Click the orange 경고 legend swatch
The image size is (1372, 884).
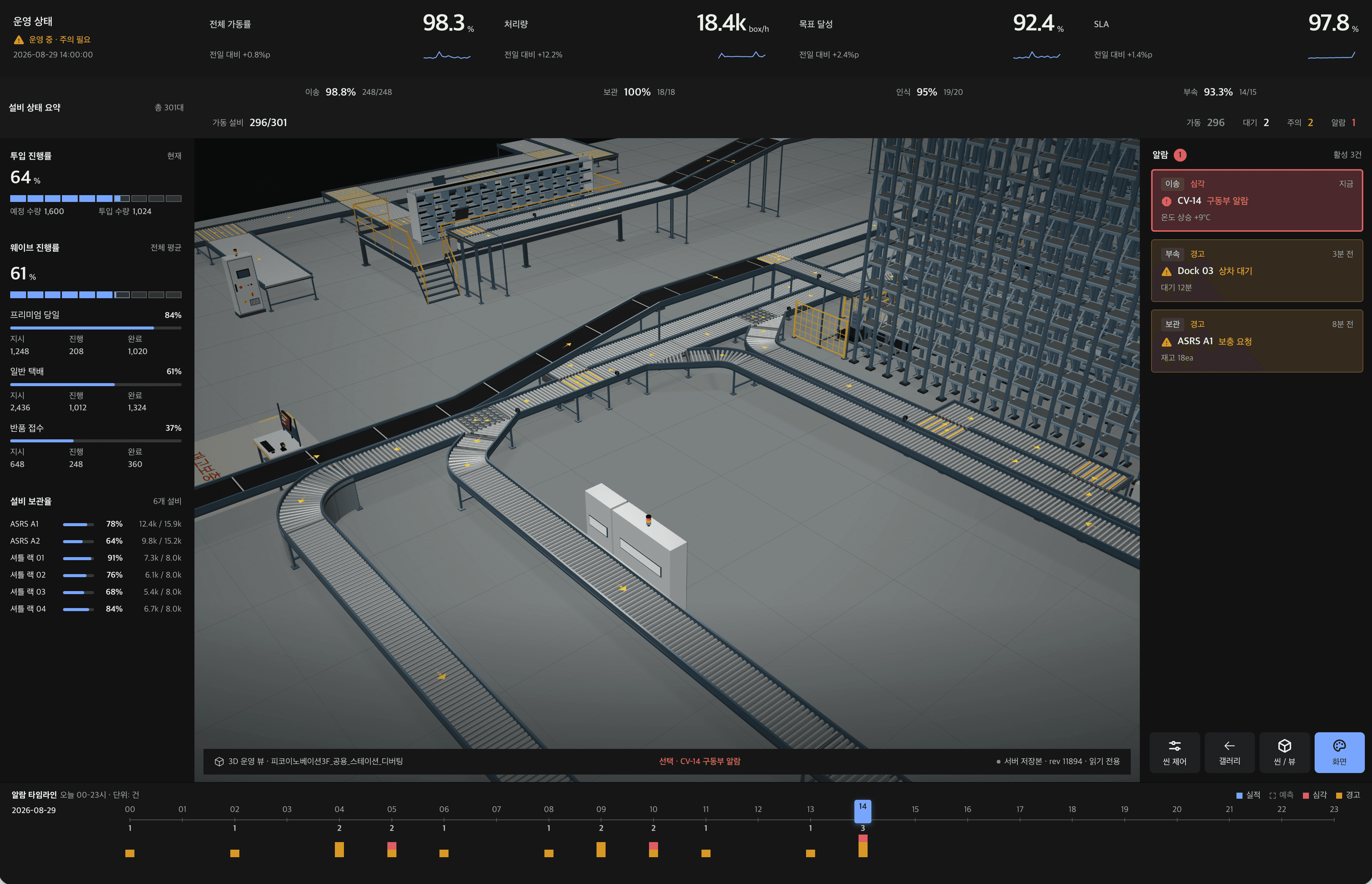1339,796
